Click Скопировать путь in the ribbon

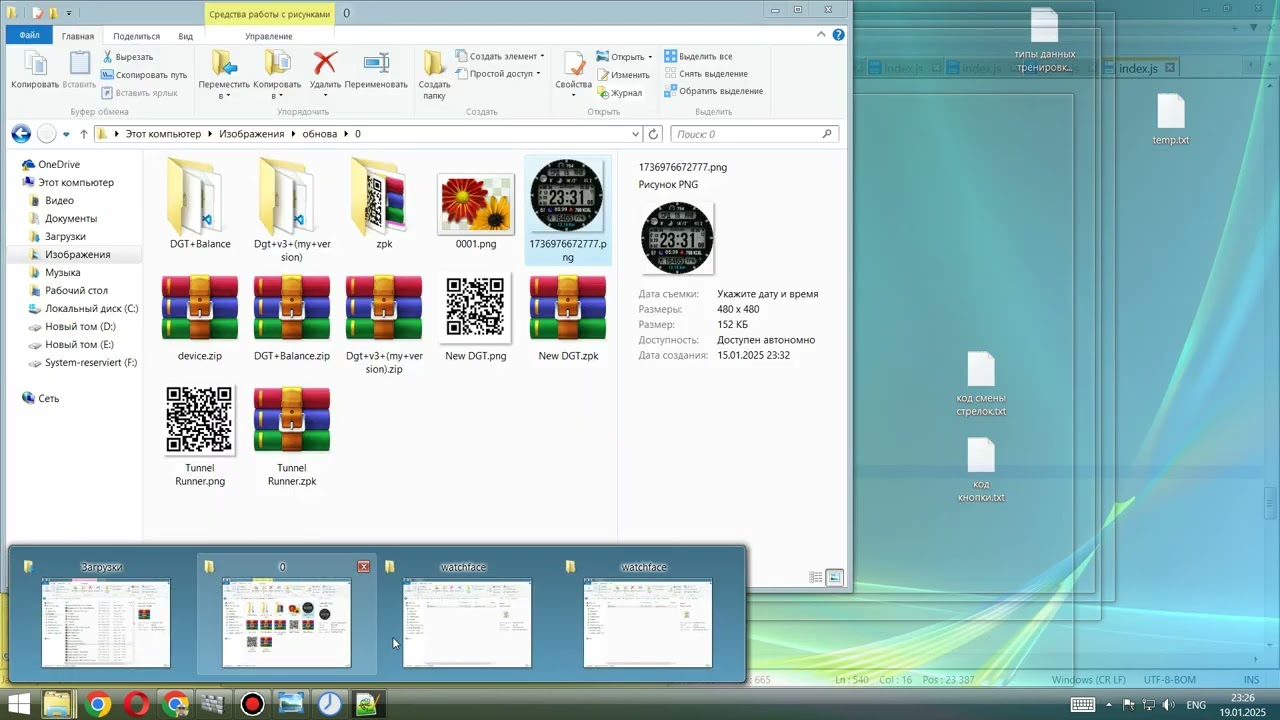click(x=144, y=75)
